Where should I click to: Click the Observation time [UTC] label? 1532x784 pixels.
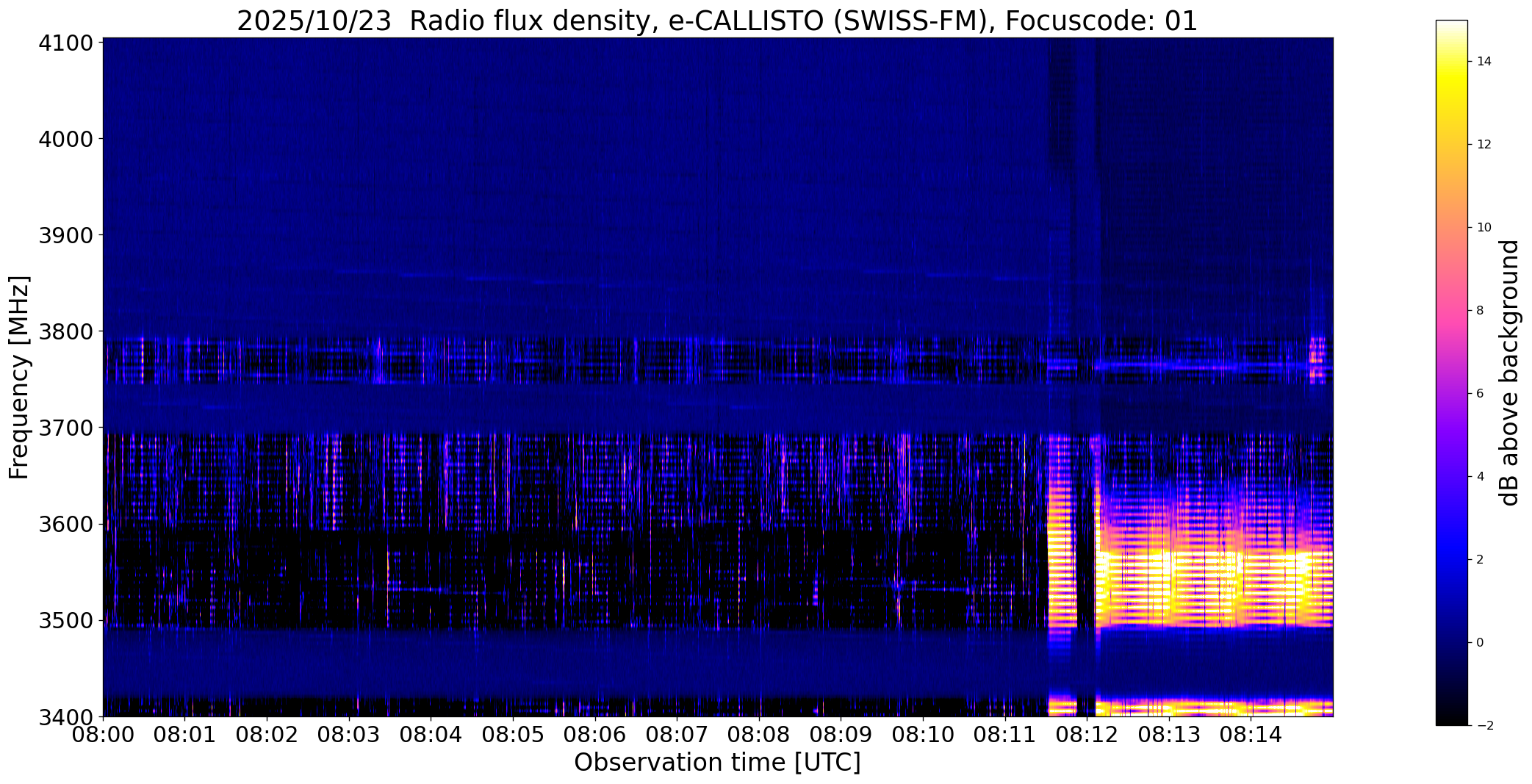click(717, 763)
